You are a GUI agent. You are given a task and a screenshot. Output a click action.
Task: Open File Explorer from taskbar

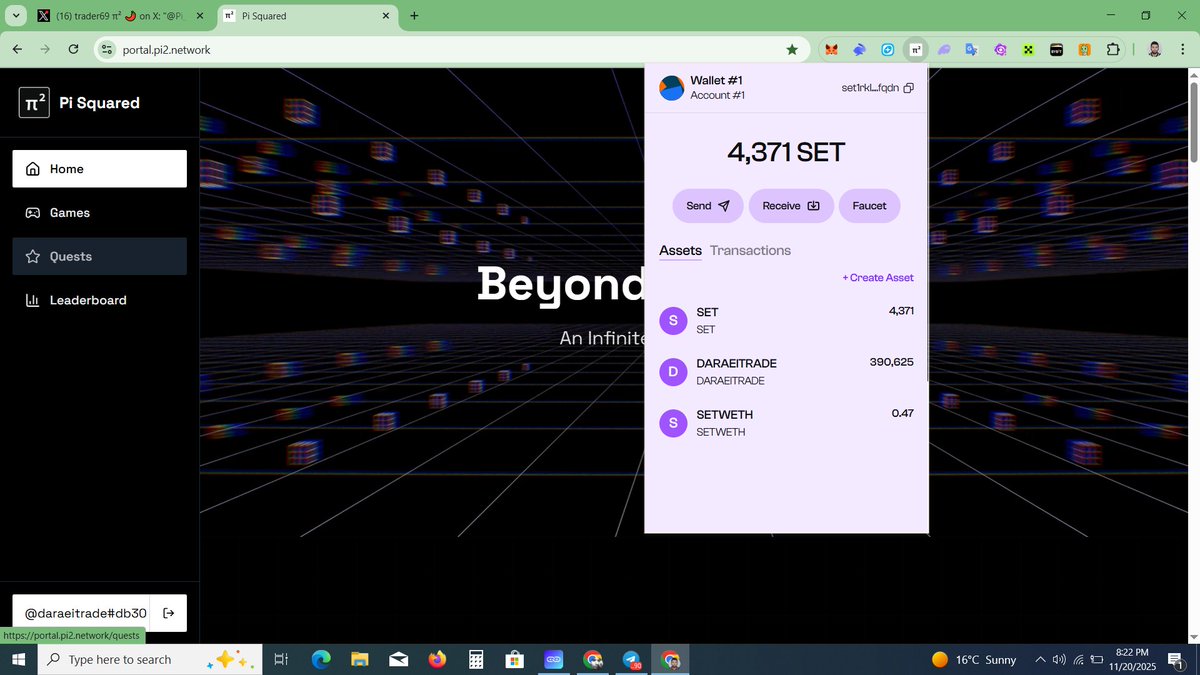point(360,660)
